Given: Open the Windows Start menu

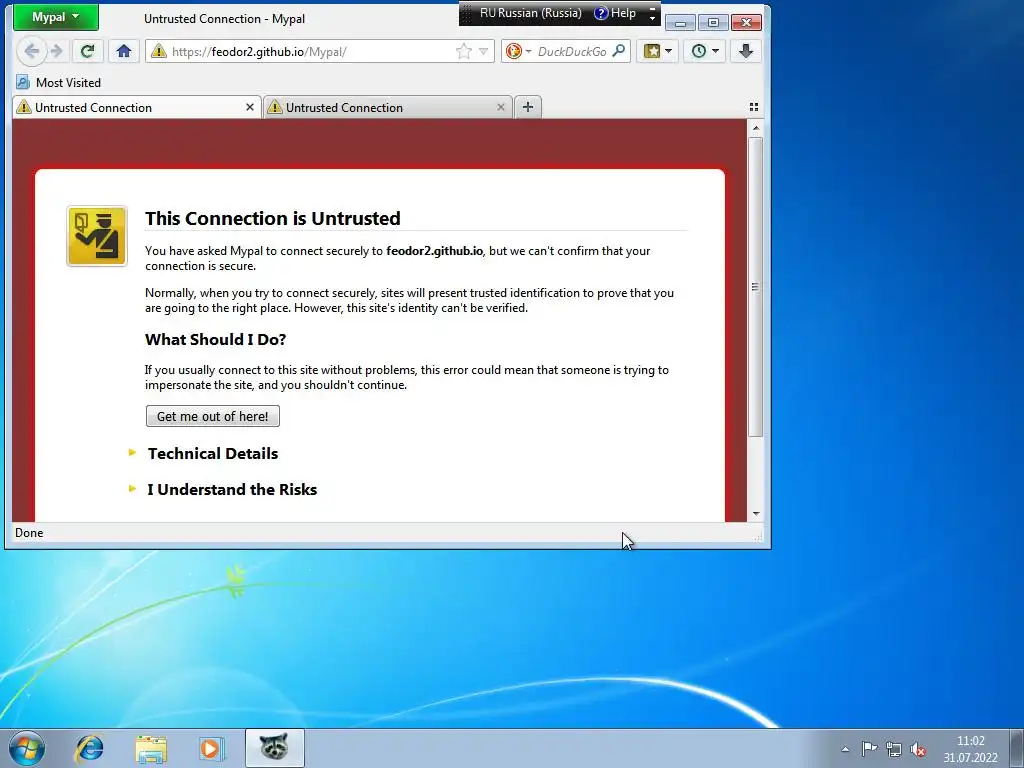Looking at the screenshot, I should pos(27,748).
